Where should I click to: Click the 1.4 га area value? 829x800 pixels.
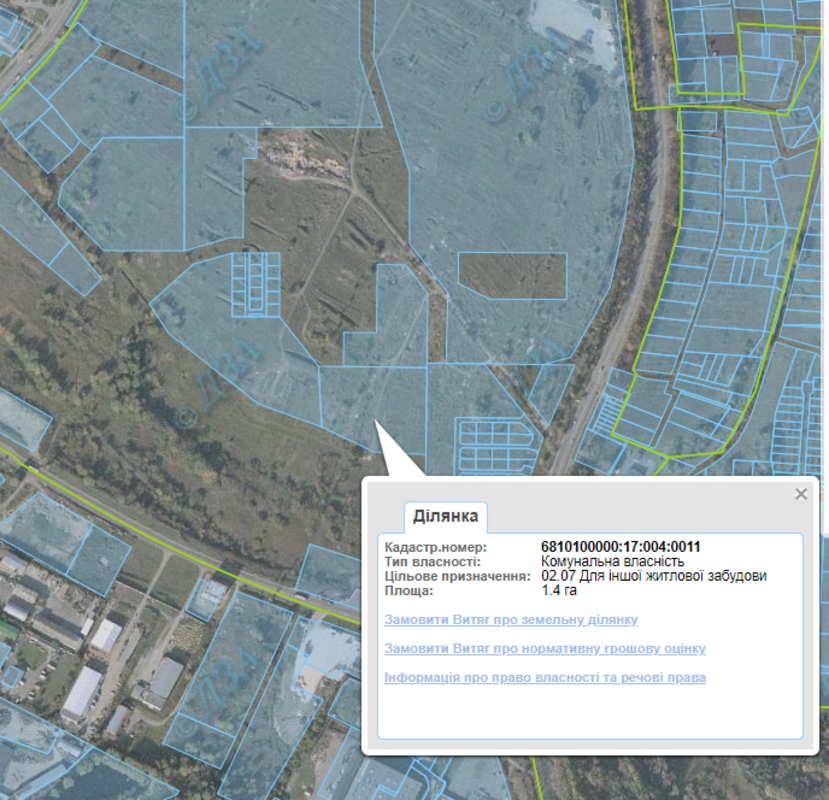[558, 590]
